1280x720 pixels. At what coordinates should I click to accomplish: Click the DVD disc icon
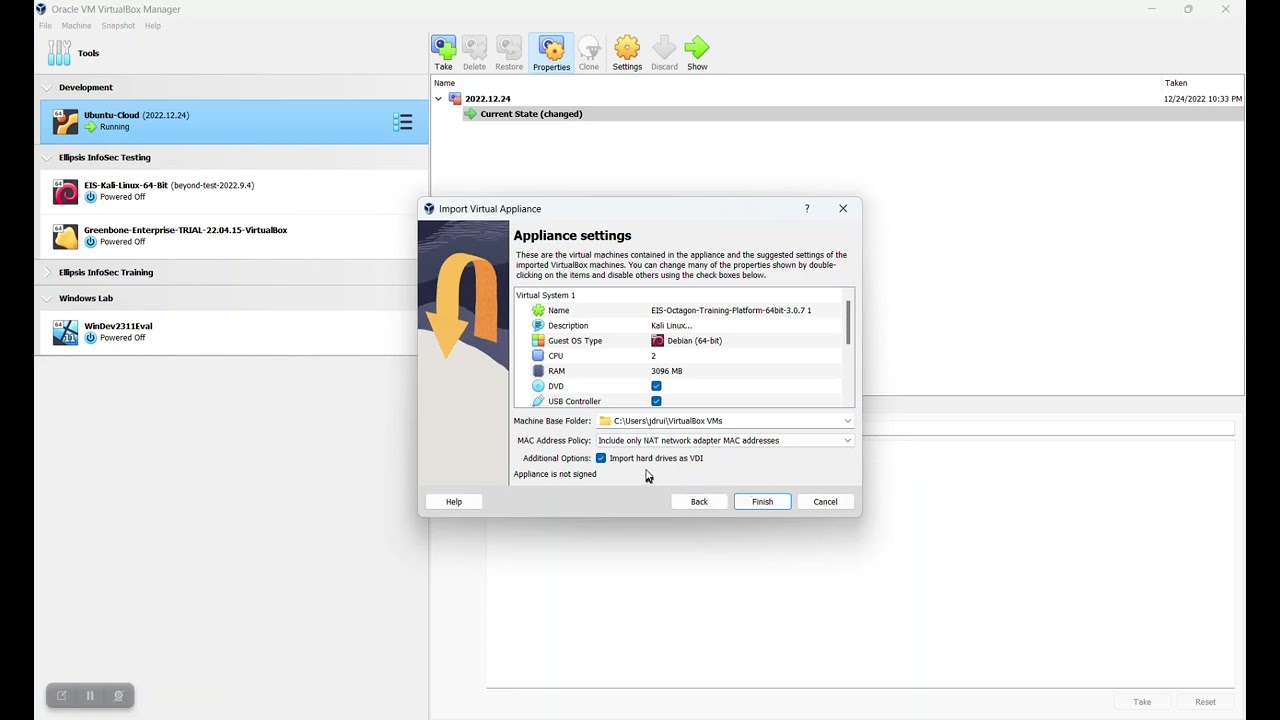click(538, 386)
